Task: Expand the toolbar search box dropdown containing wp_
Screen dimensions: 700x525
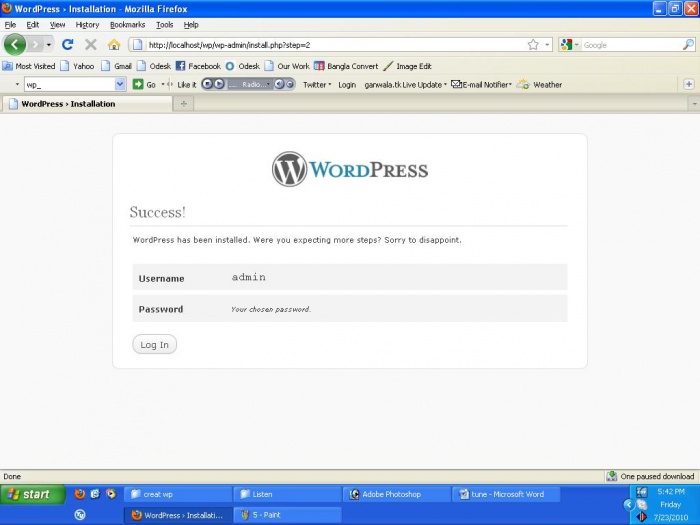Action: click(120, 84)
